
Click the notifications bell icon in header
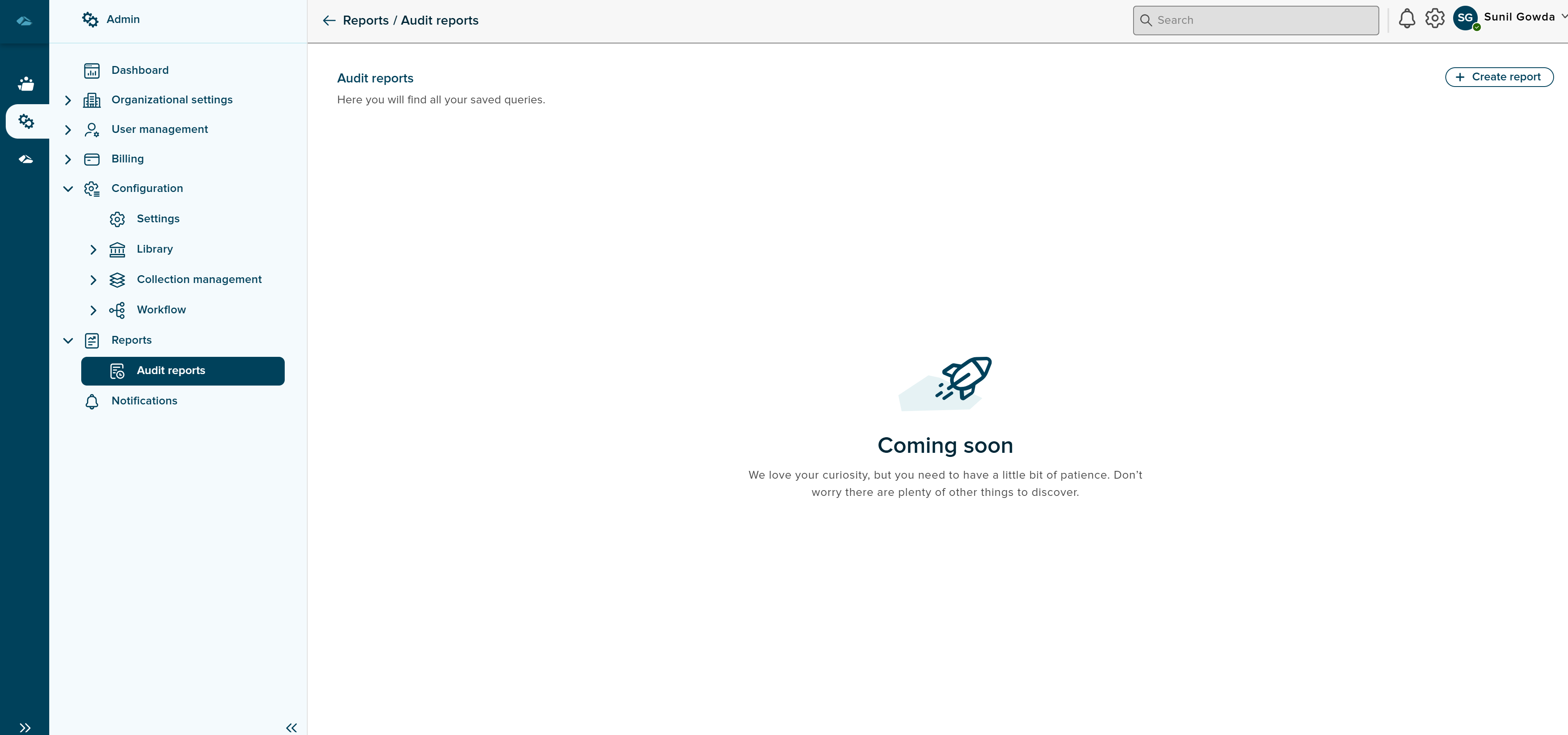pyautogui.click(x=1407, y=19)
